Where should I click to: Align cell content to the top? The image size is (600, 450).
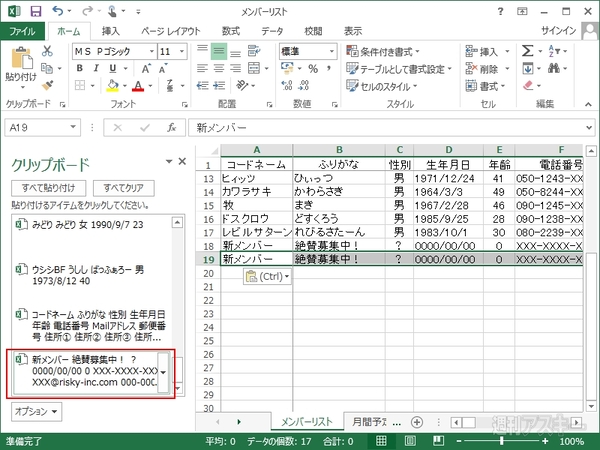202,51
